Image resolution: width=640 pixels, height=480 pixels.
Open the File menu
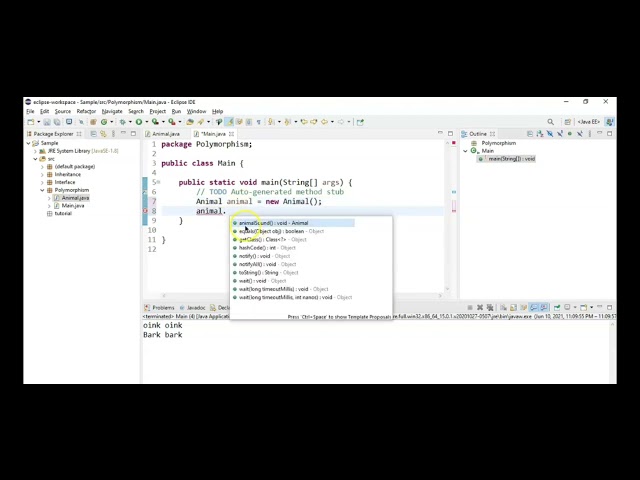(30, 111)
